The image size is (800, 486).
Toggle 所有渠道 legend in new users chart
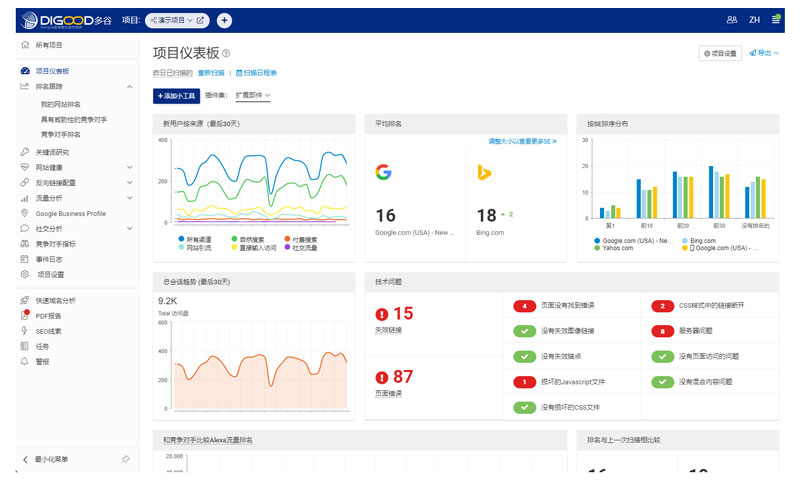pos(195,240)
